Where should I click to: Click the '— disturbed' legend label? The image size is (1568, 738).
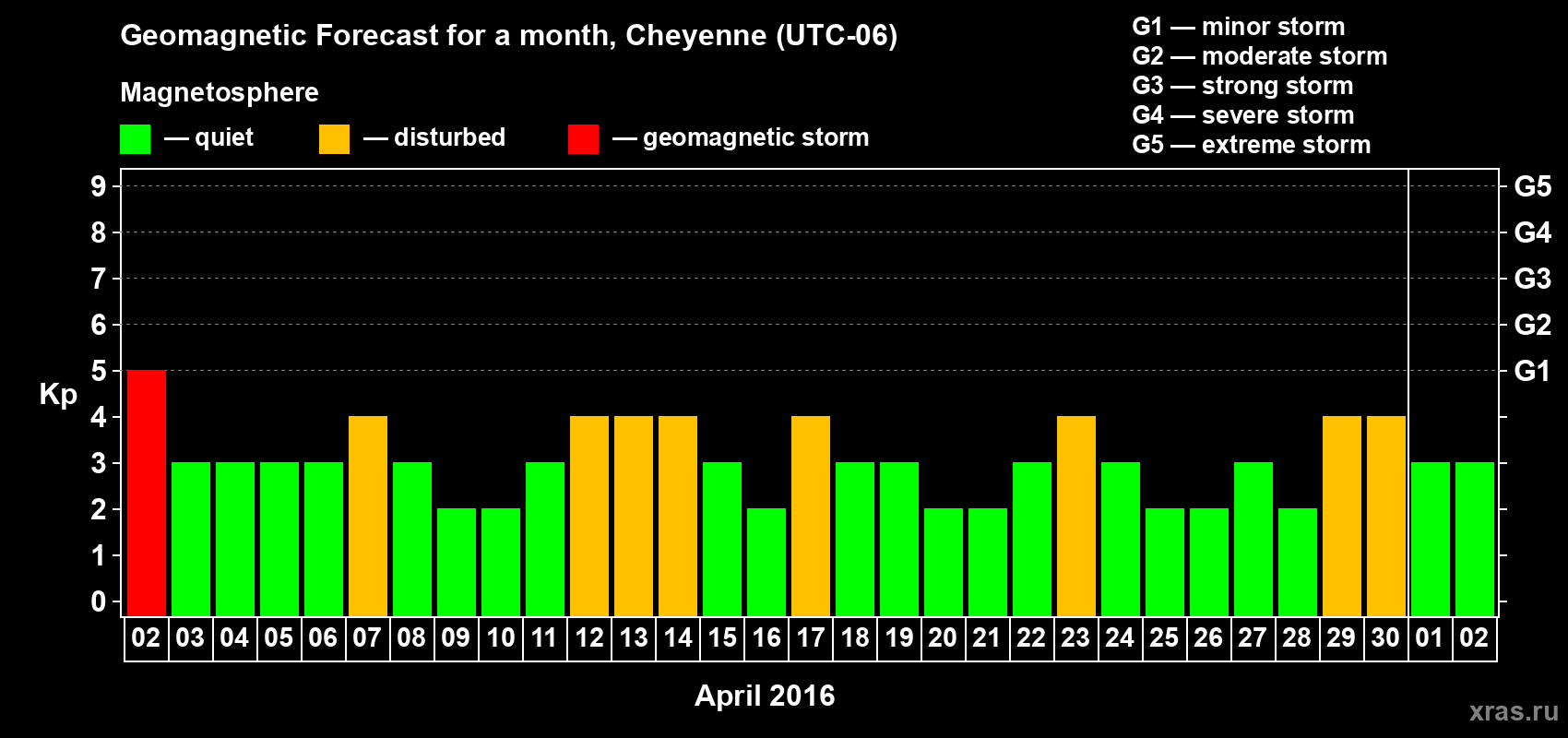pos(434,137)
